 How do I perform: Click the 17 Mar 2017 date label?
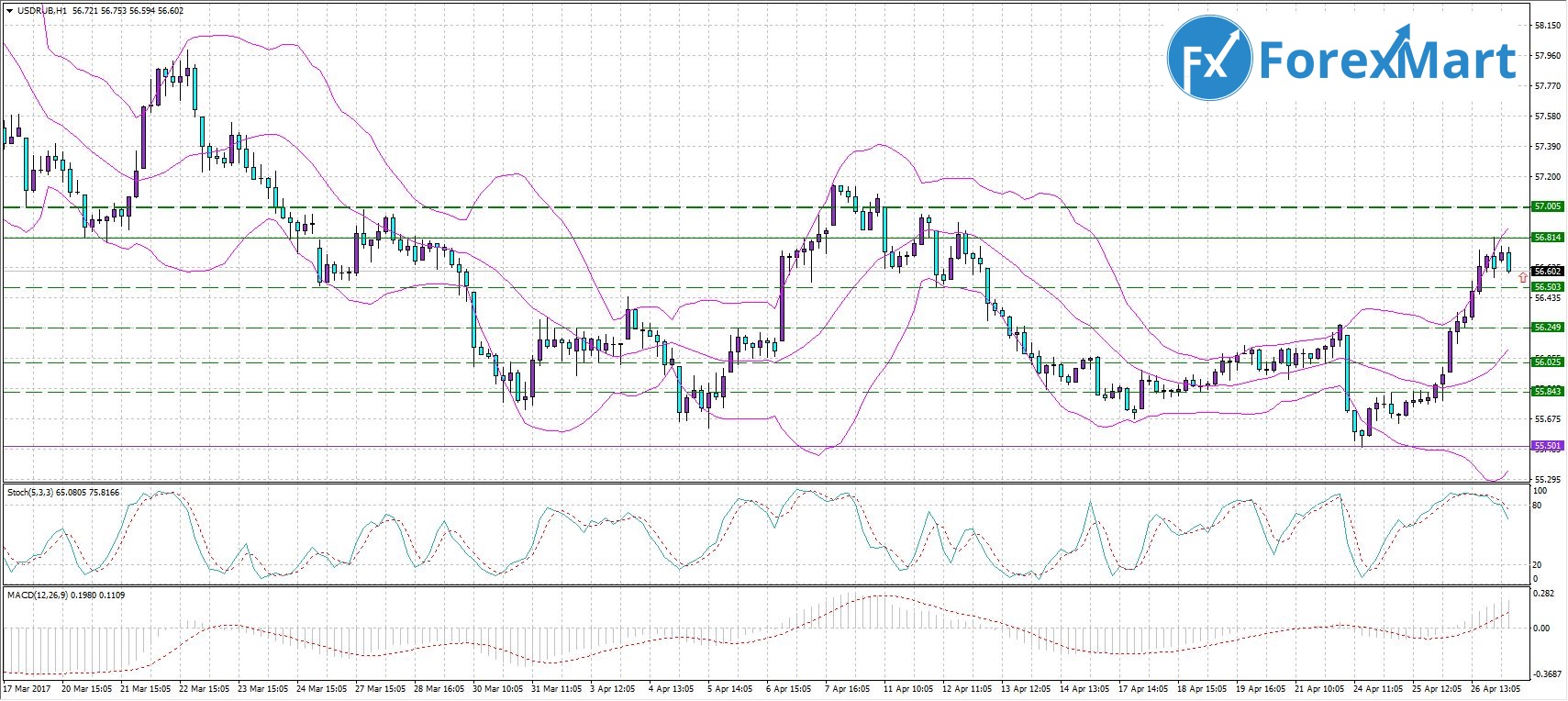tap(28, 688)
